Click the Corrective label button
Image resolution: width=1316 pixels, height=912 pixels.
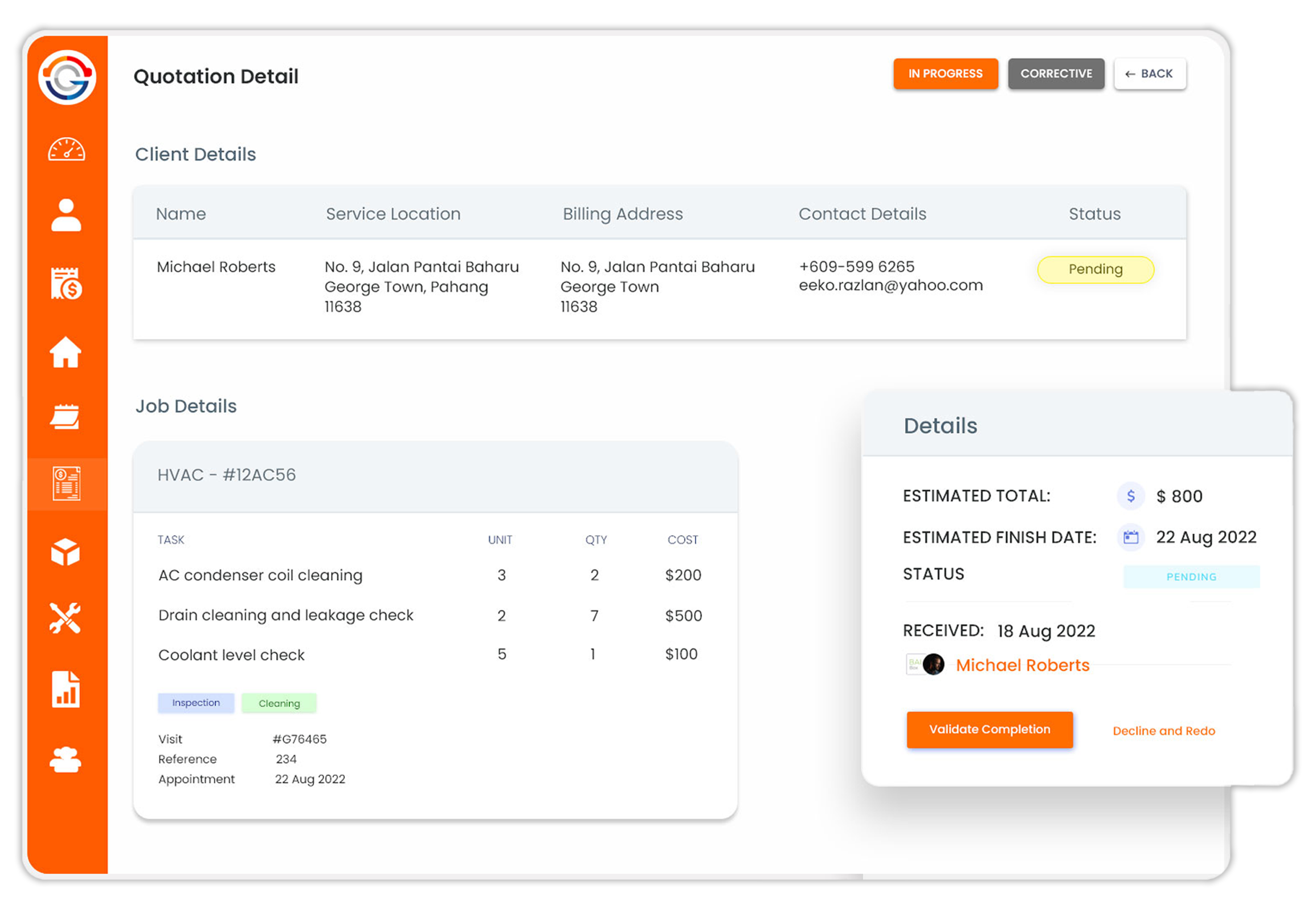pyautogui.click(x=1056, y=74)
